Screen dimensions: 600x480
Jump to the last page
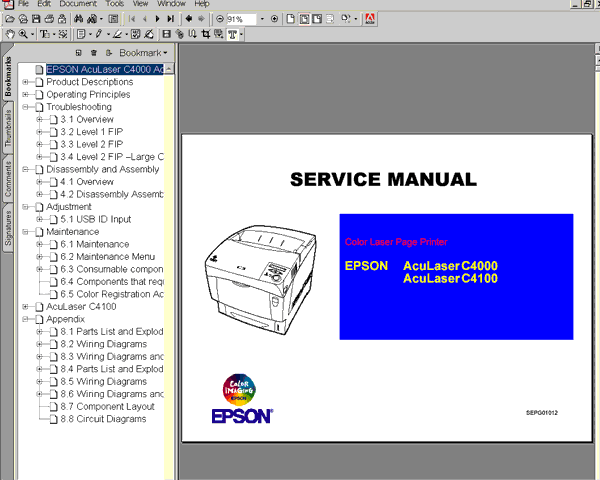click(171, 19)
